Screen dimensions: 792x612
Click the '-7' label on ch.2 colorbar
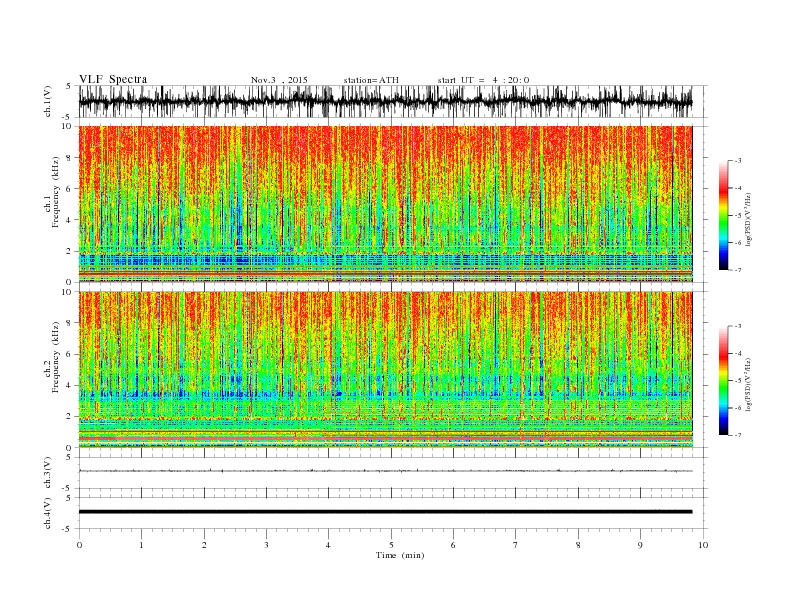tap(738, 435)
